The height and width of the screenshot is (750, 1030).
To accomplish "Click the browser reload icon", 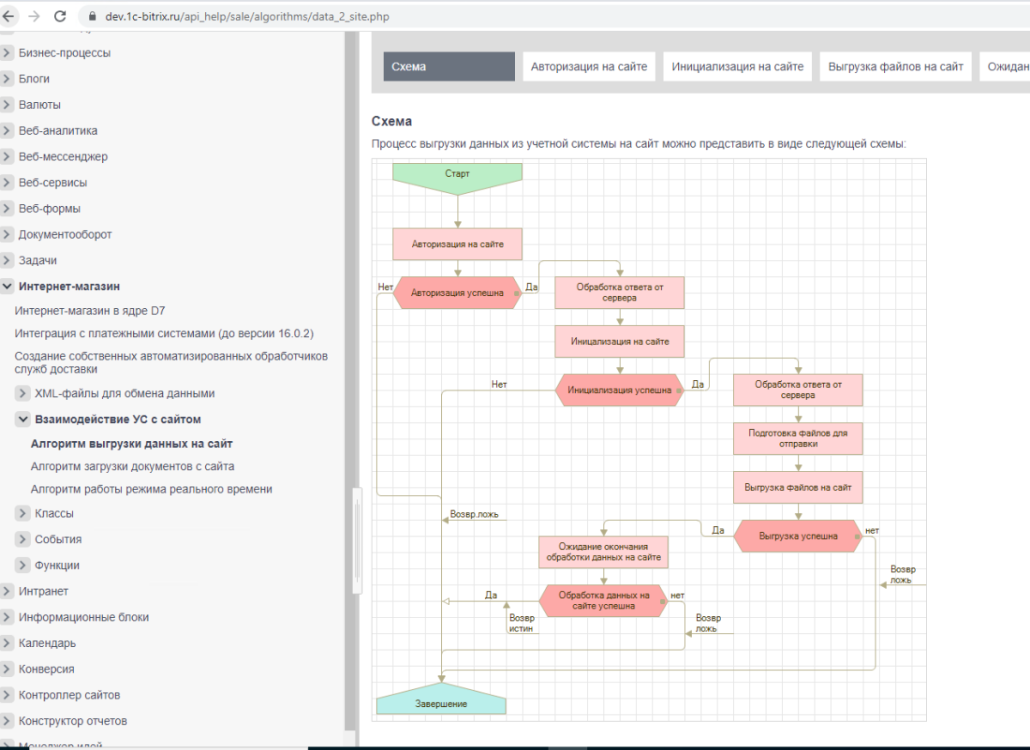I will [x=60, y=16].
